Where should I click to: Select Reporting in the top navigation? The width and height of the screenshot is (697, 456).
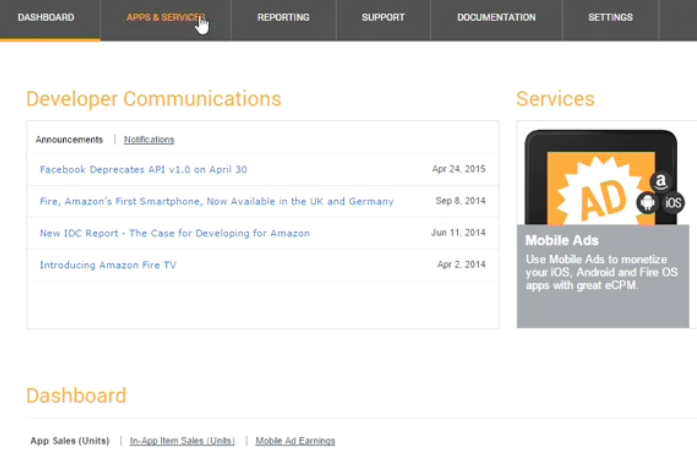click(283, 18)
